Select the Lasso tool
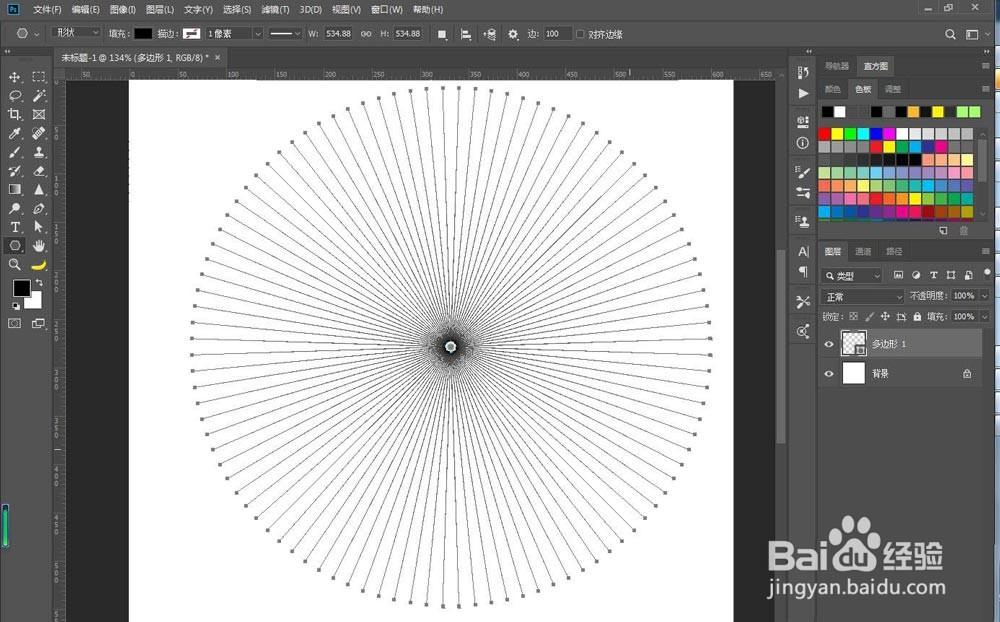 click(x=15, y=96)
